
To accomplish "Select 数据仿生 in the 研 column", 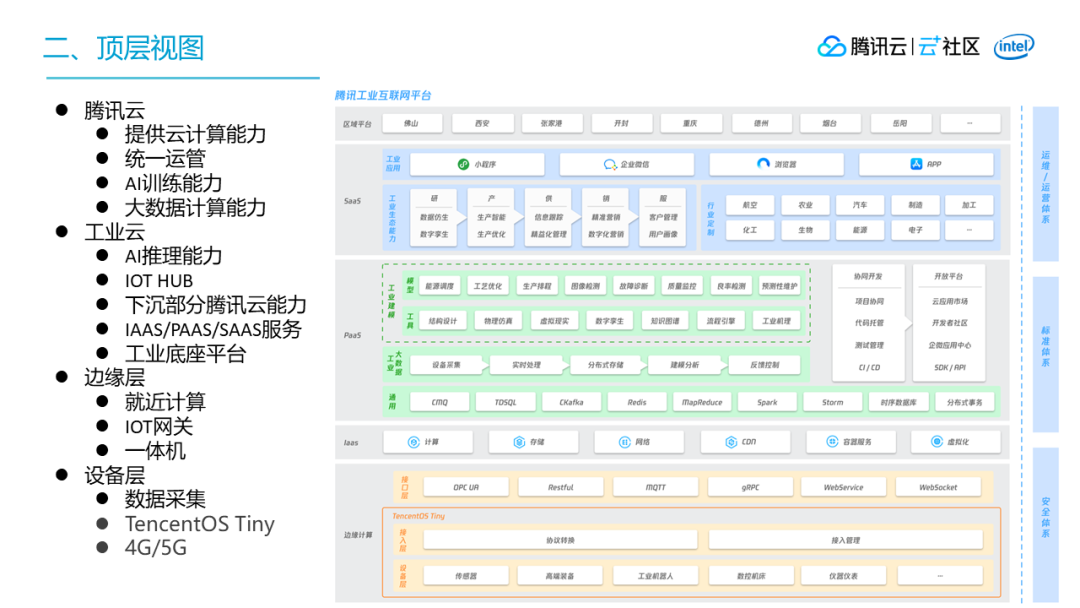I will [434, 218].
